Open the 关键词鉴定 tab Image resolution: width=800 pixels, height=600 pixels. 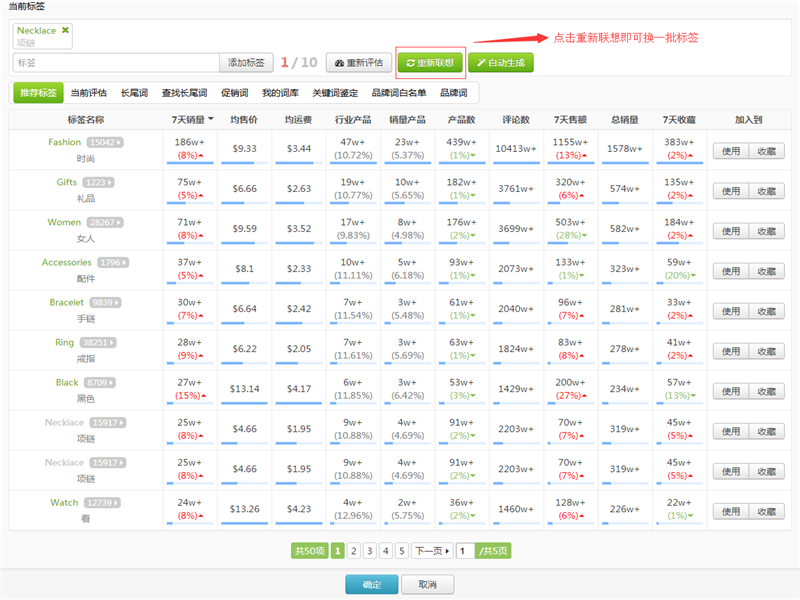[x=335, y=93]
